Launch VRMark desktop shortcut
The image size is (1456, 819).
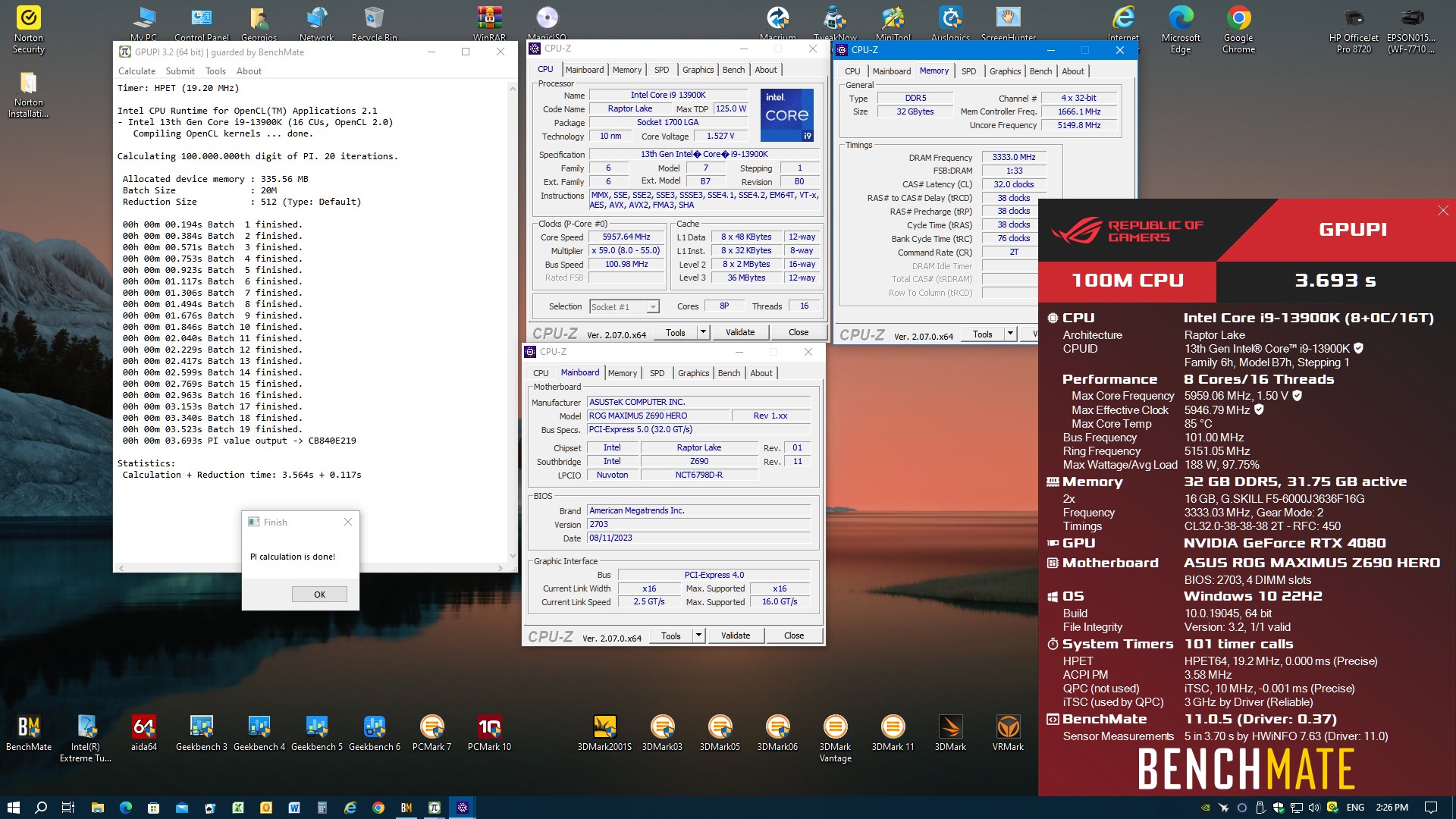point(1008,733)
